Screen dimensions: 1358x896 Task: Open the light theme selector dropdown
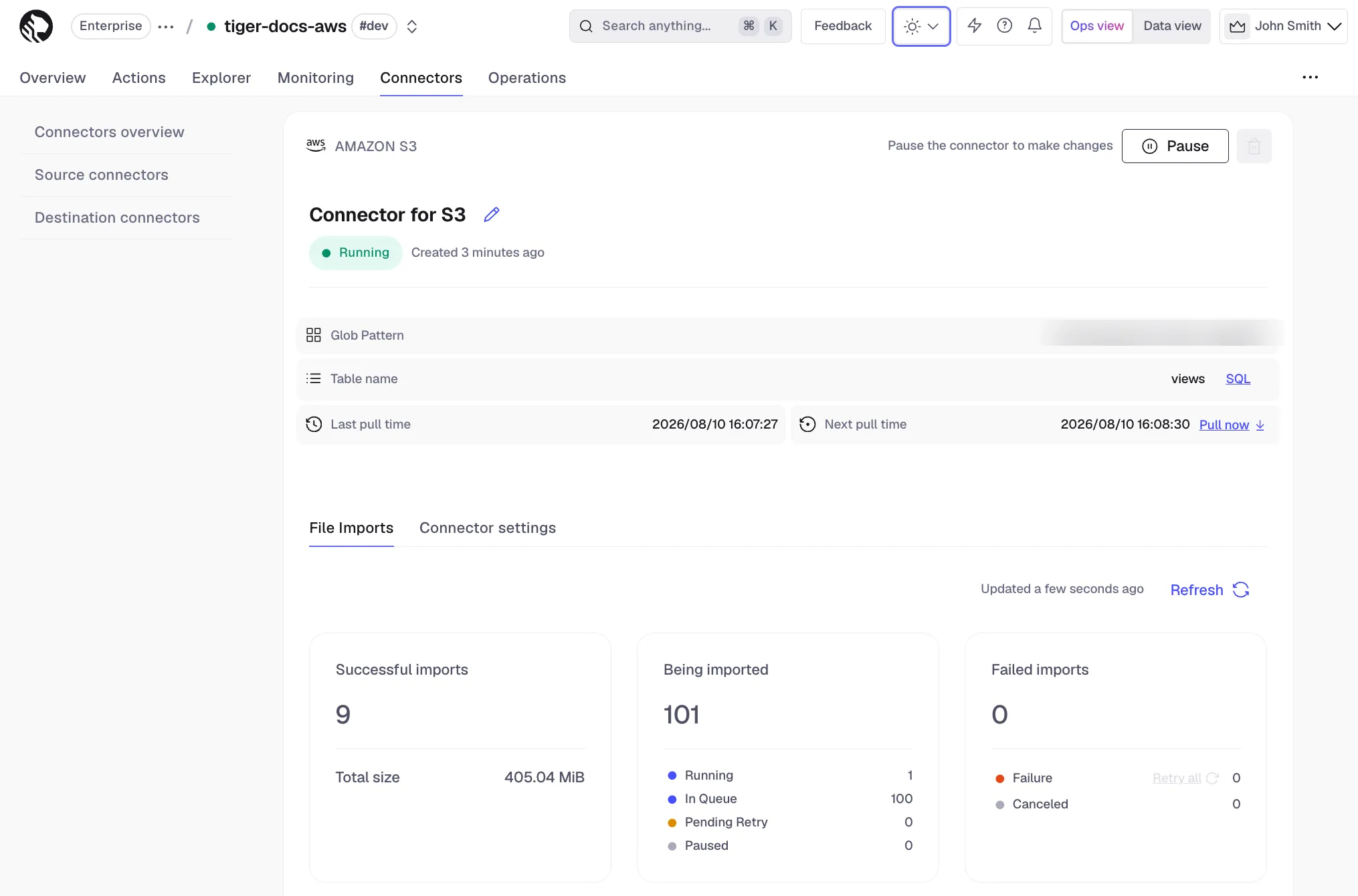[921, 26]
